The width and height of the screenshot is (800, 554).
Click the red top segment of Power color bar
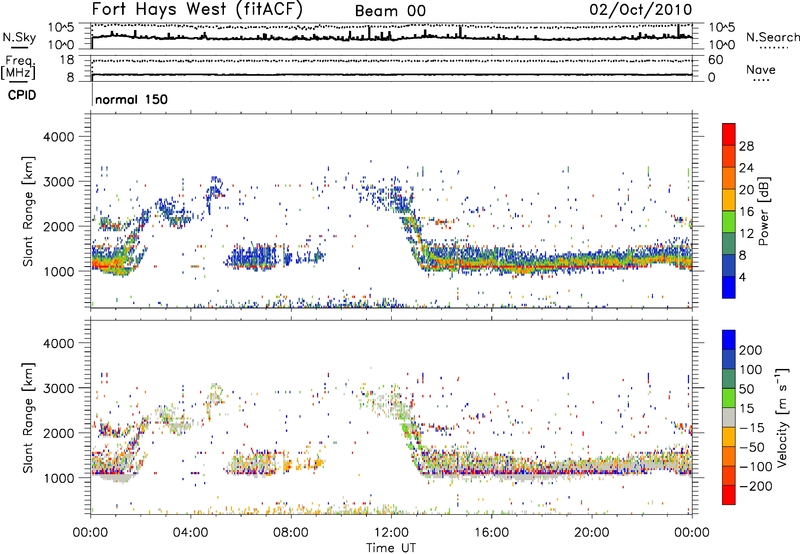729,134
